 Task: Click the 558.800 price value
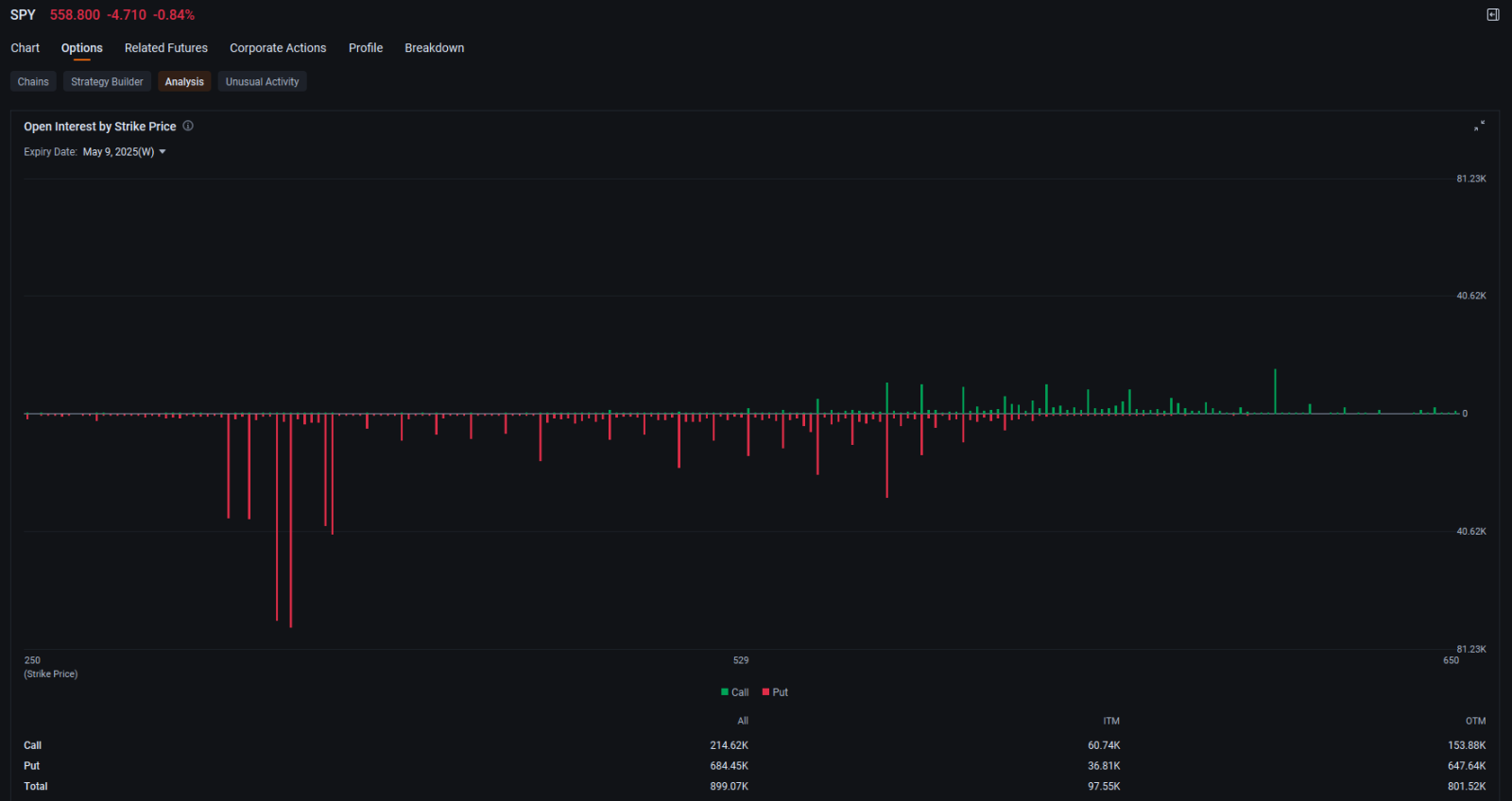(x=75, y=15)
